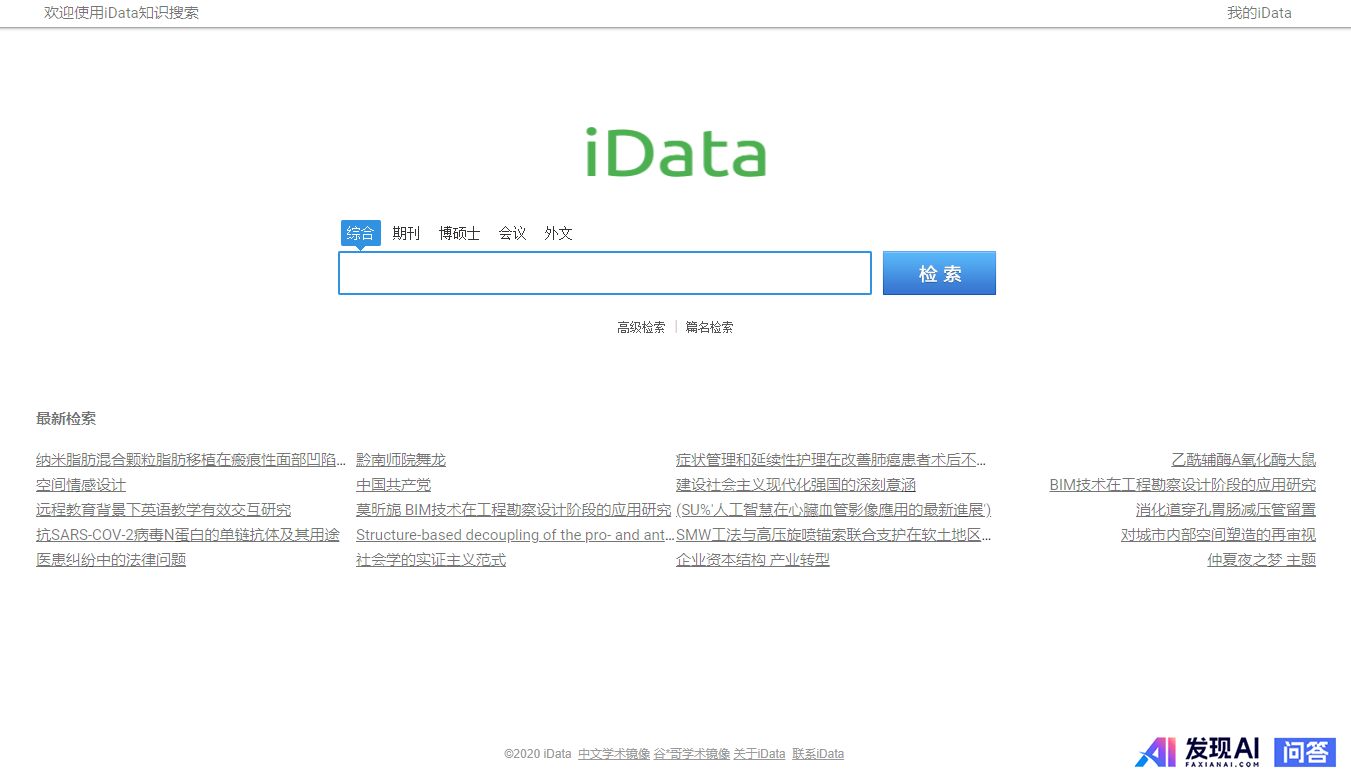Open recent search 企业资本结构 产业转型
Viewport: 1351px width, 777px height.
(753, 560)
